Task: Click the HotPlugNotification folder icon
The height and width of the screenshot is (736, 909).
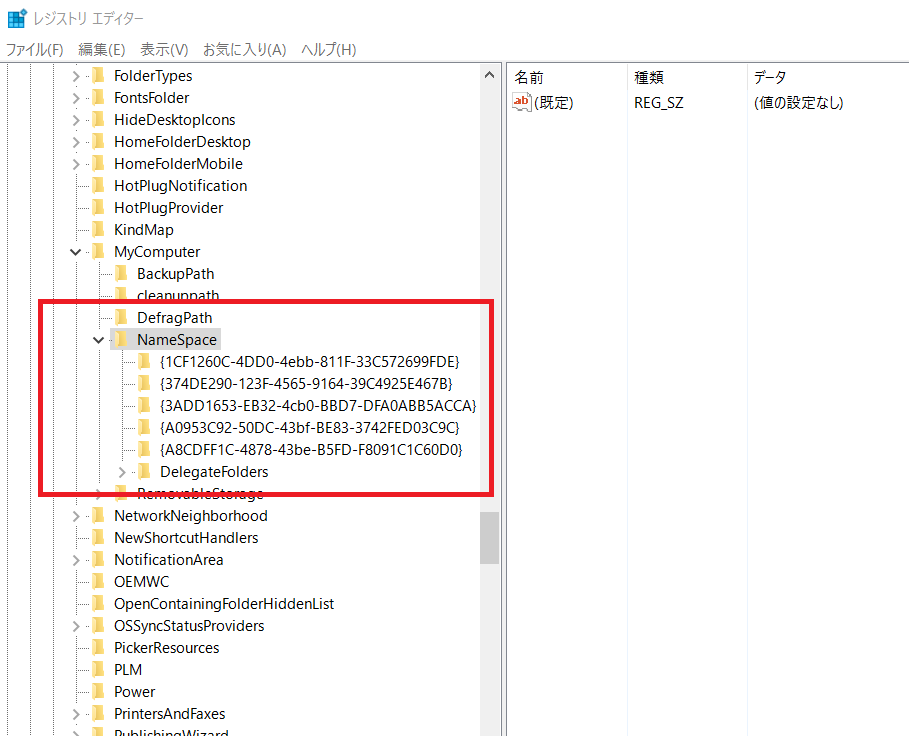Action: coord(99,185)
